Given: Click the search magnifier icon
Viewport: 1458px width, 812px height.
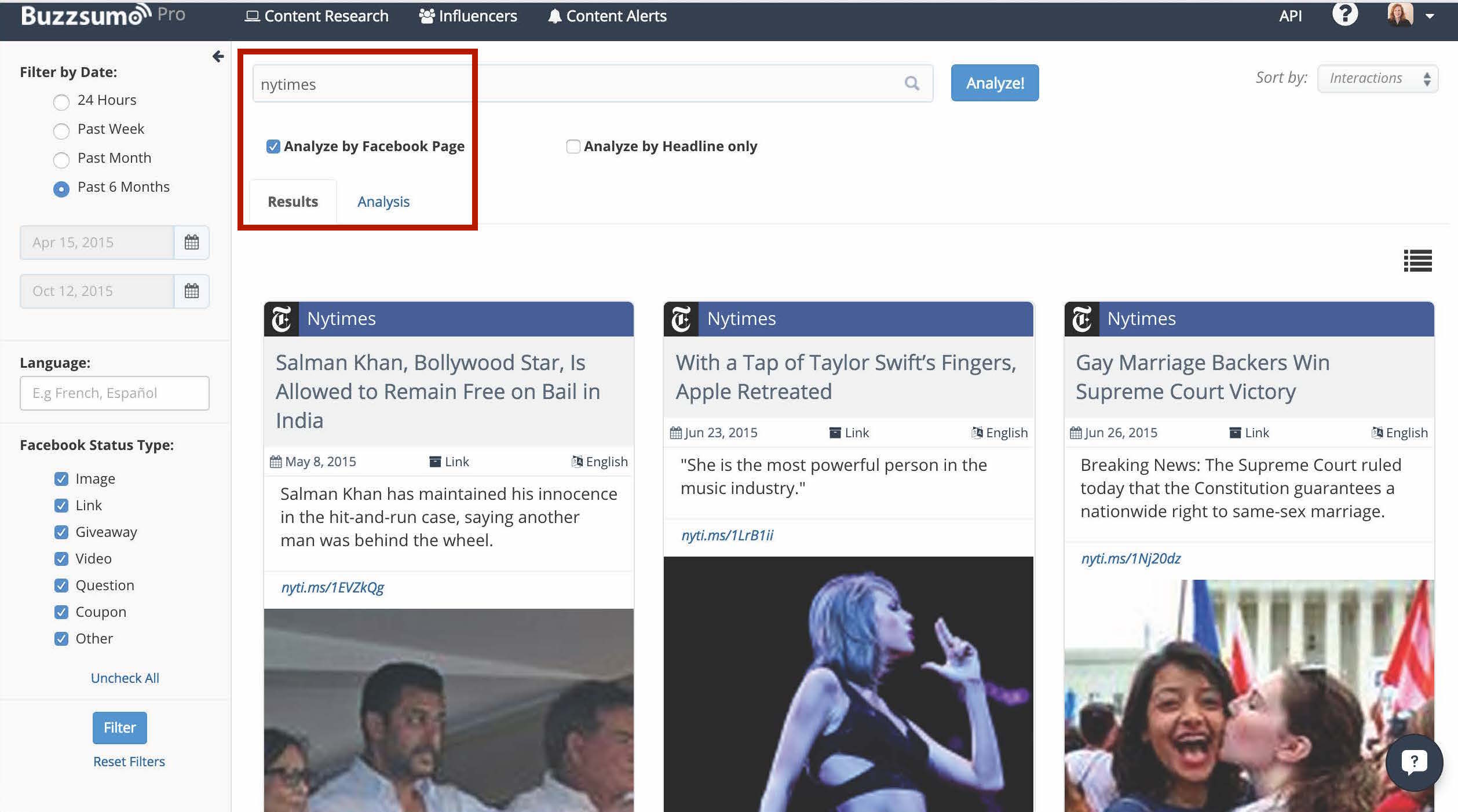Looking at the screenshot, I should coord(912,83).
